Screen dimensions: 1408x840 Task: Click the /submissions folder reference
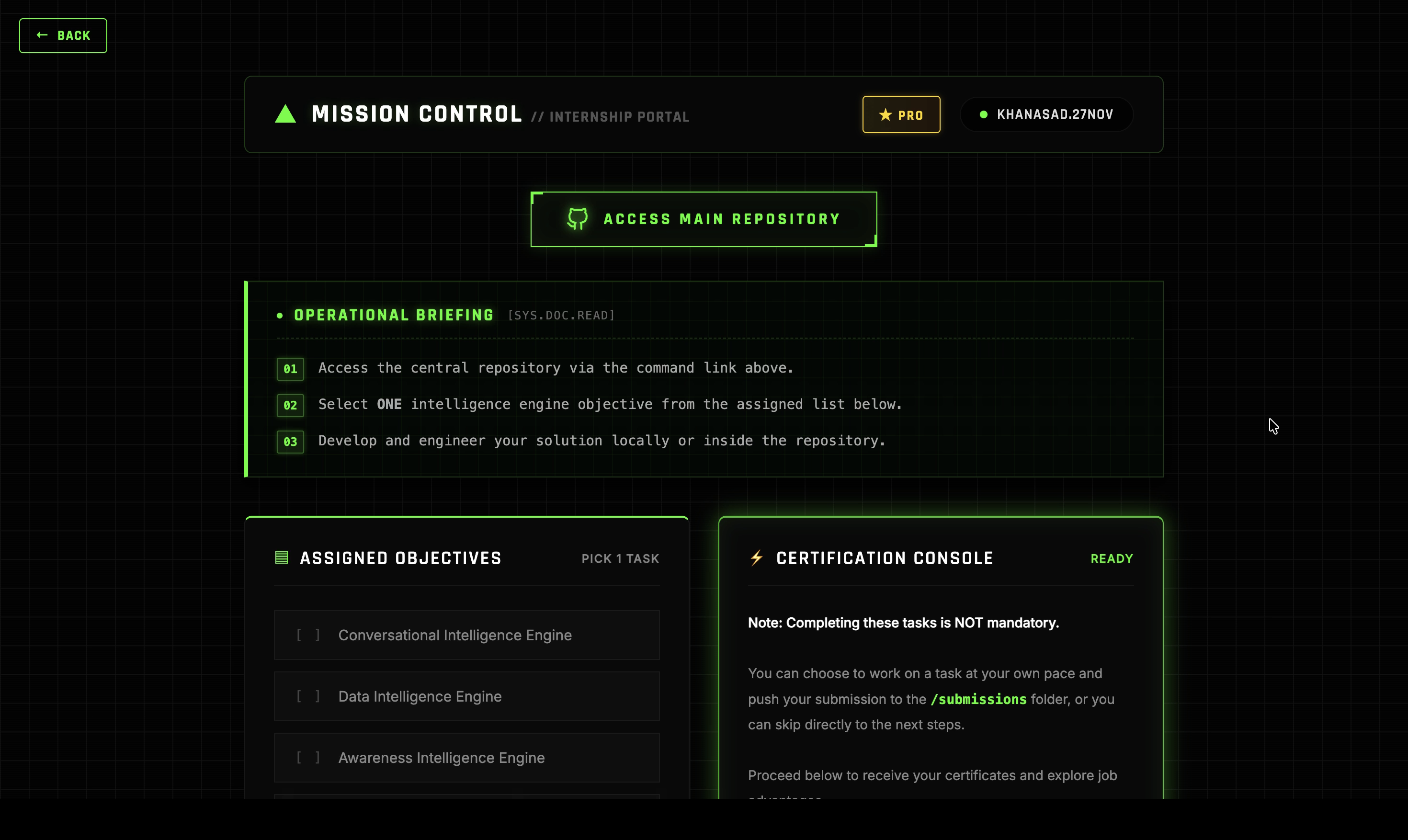978,699
